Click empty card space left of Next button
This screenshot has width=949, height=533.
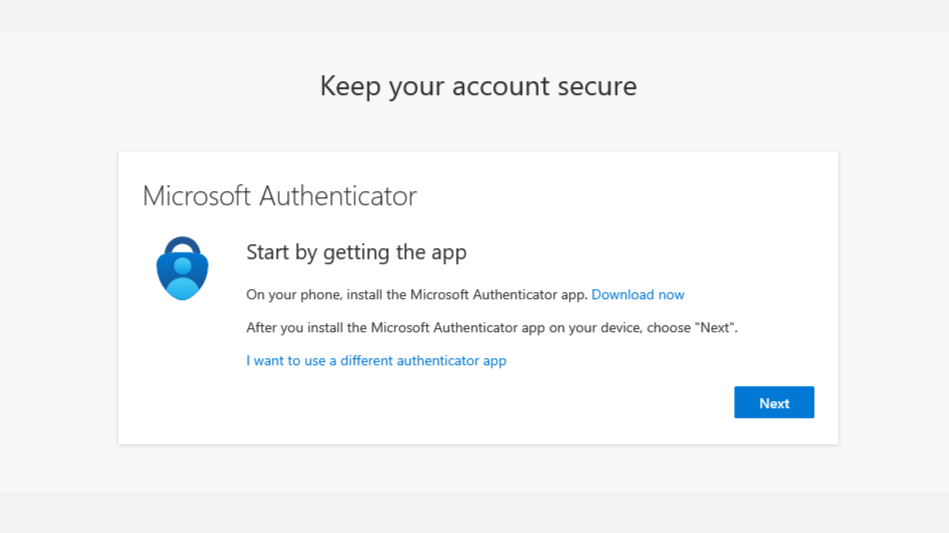coord(484,402)
